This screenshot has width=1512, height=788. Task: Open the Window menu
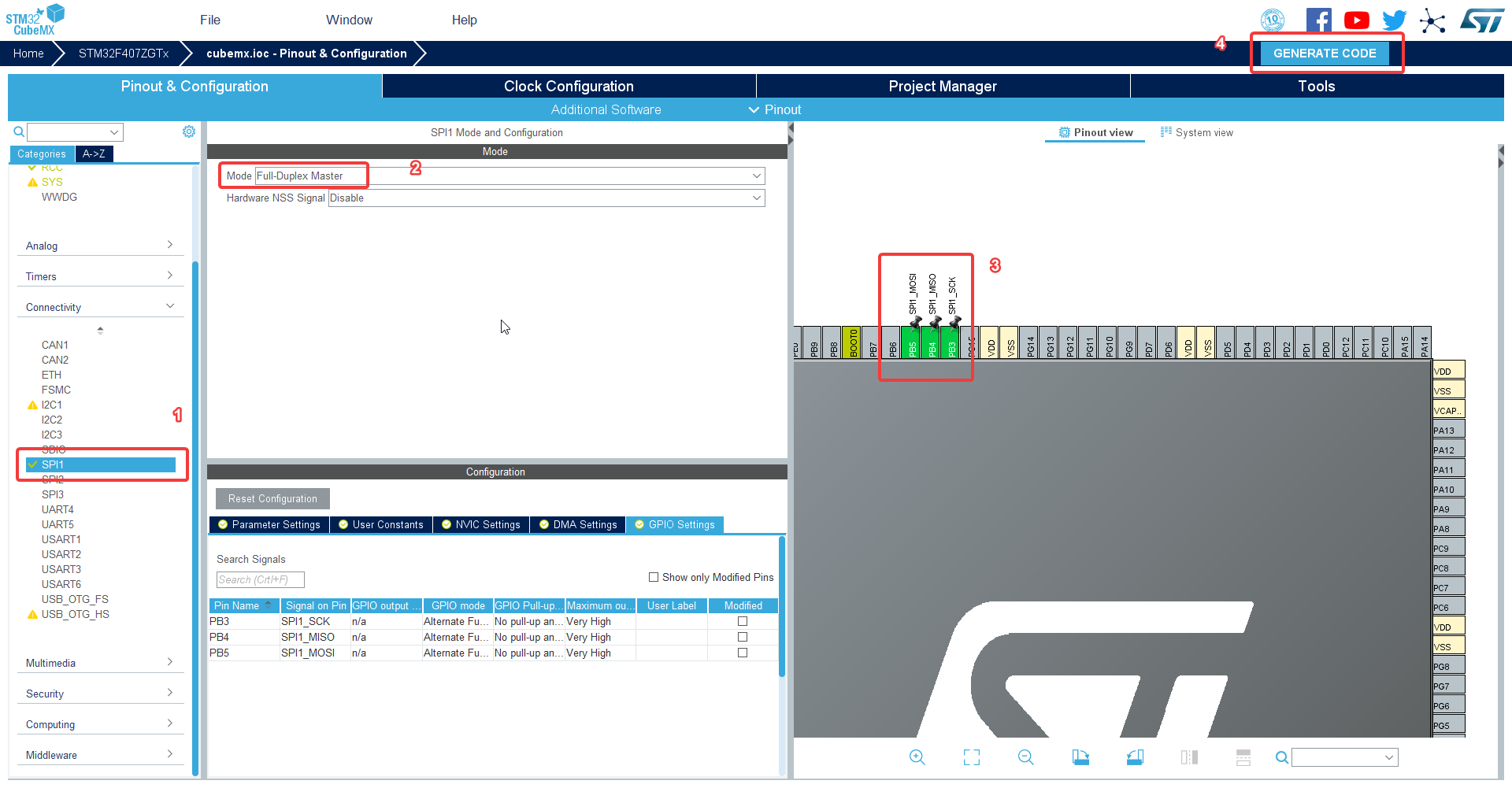point(350,20)
